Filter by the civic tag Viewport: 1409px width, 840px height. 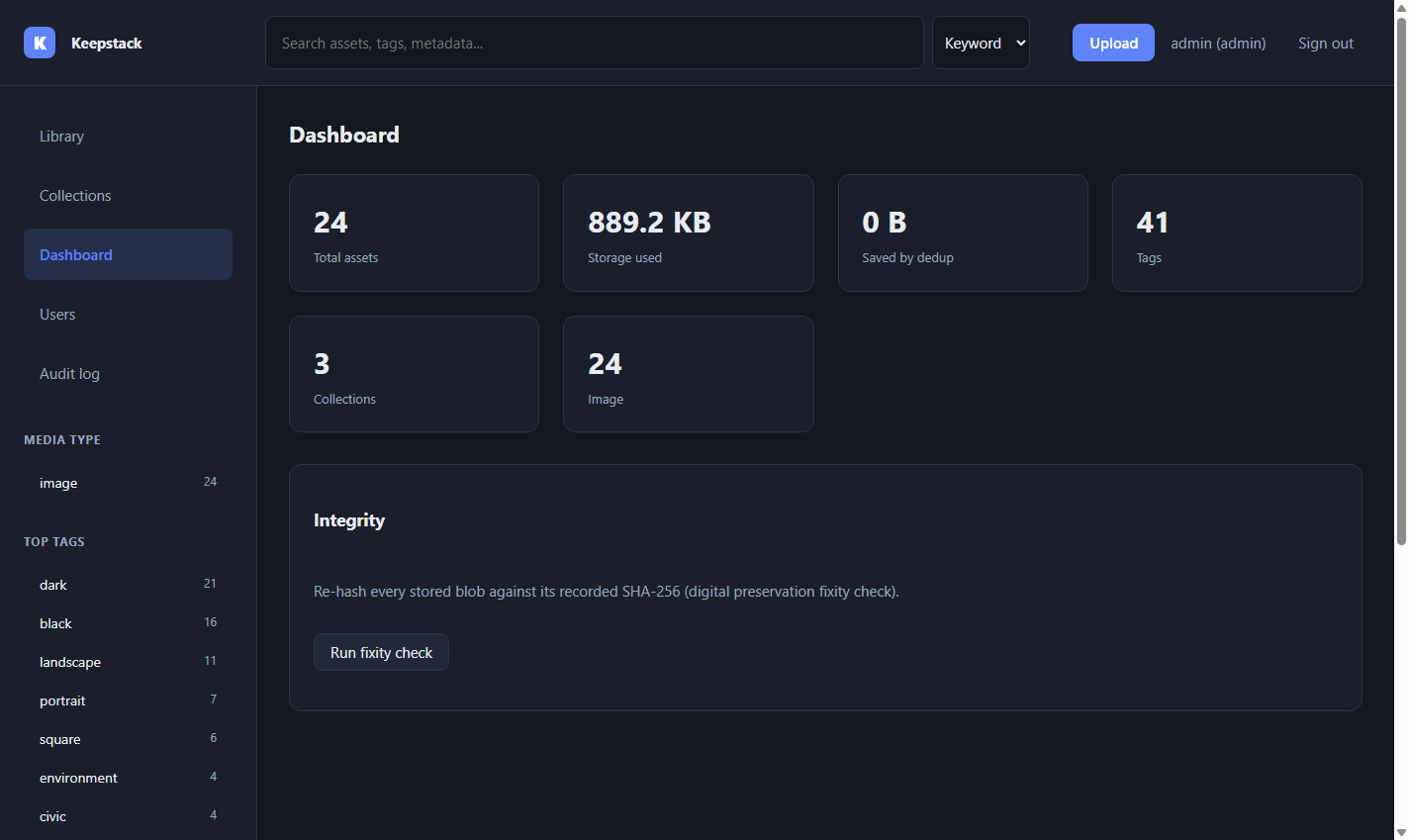click(x=128, y=816)
